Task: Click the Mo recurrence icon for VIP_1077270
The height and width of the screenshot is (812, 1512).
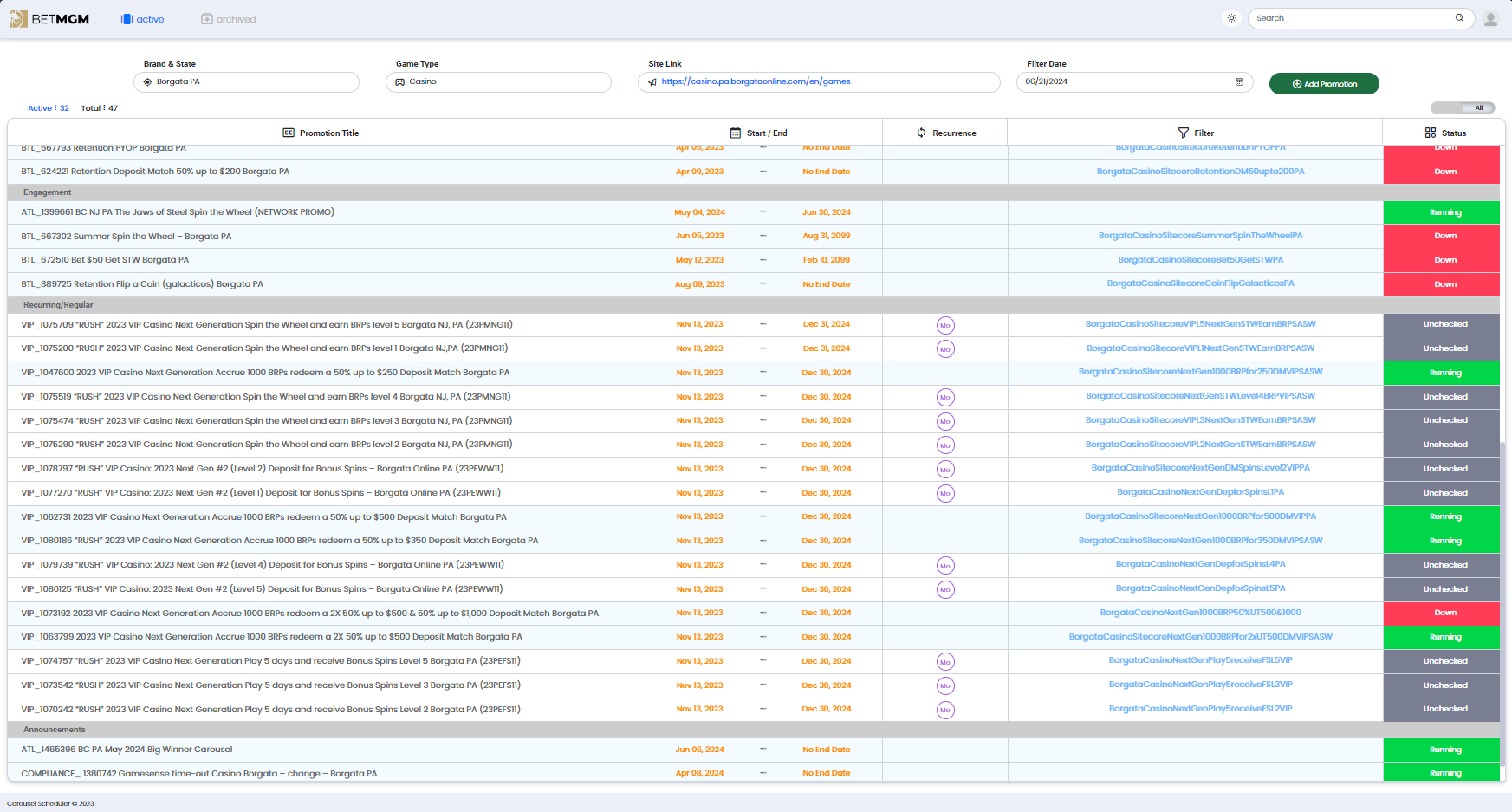Action: (945, 493)
